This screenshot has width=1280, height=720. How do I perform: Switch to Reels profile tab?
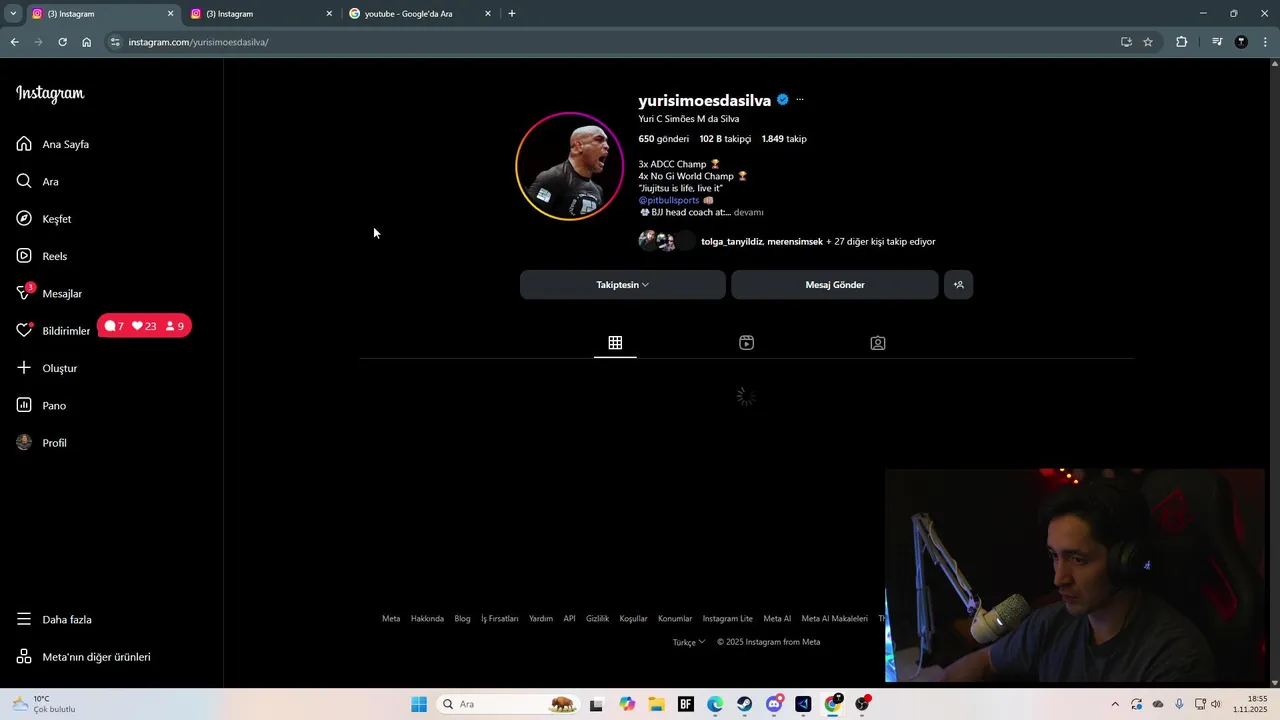click(x=746, y=343)
